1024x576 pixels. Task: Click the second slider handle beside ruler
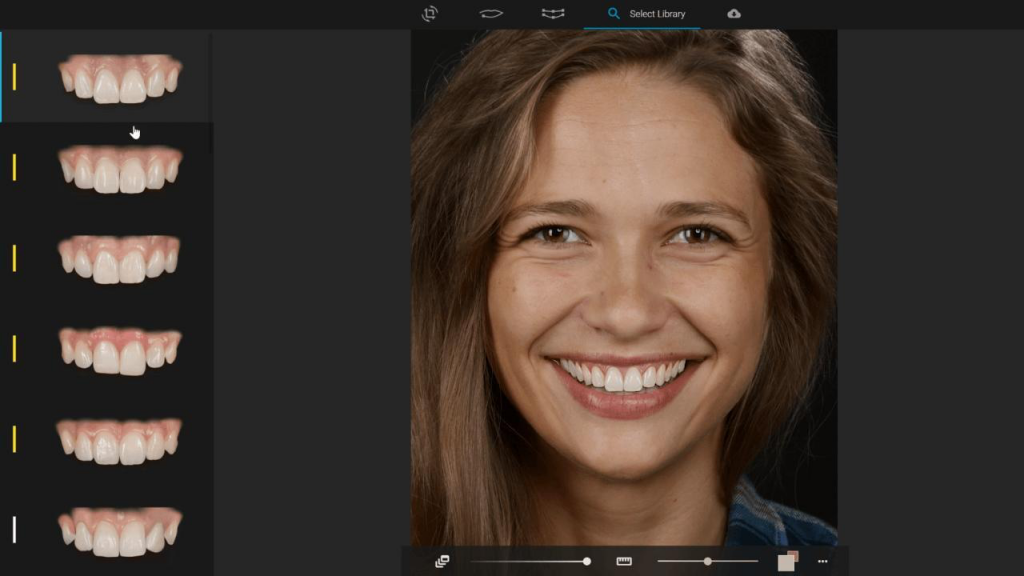(x=708, y=561)
